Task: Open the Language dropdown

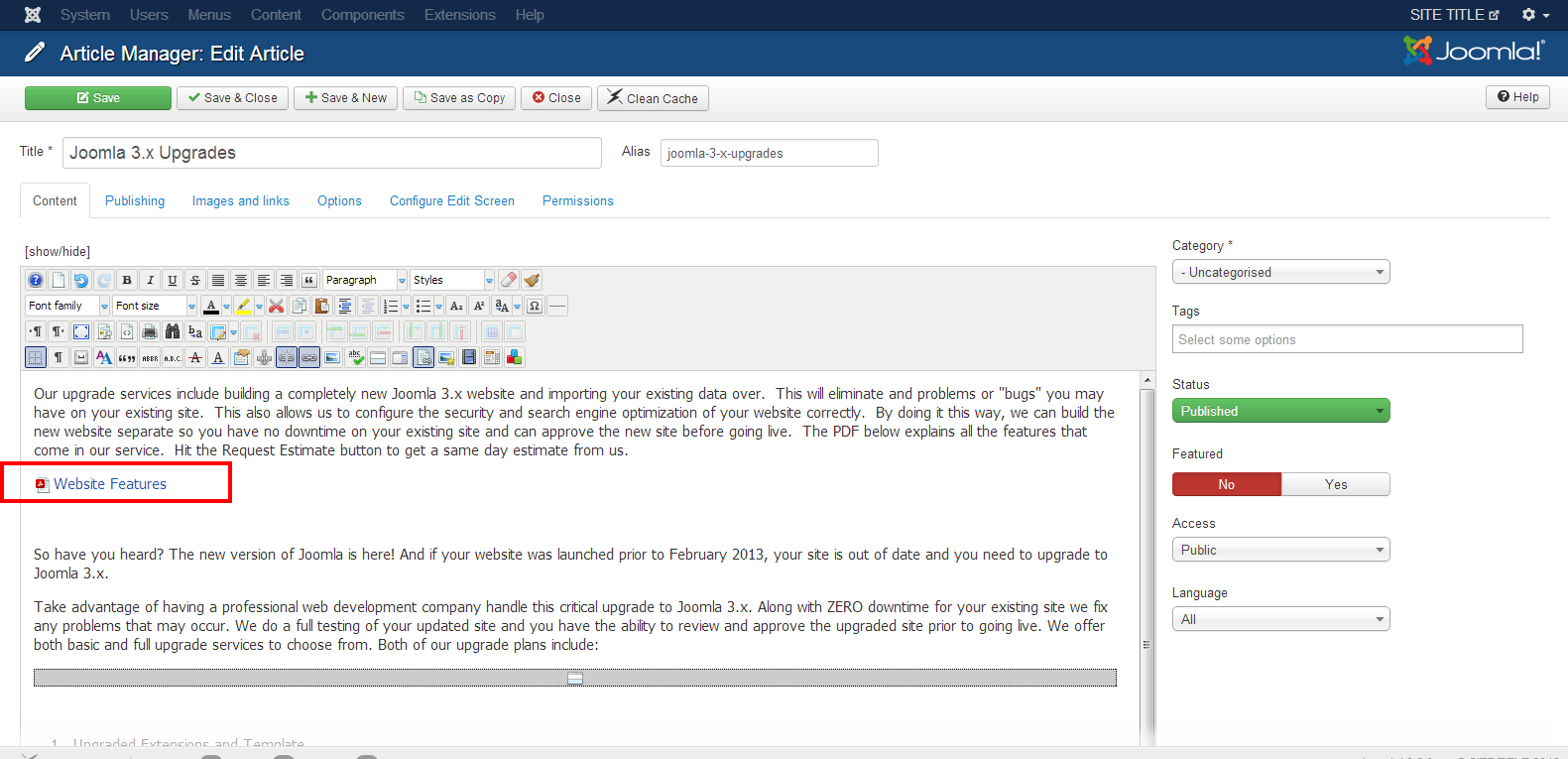Action: (1280, 619)
